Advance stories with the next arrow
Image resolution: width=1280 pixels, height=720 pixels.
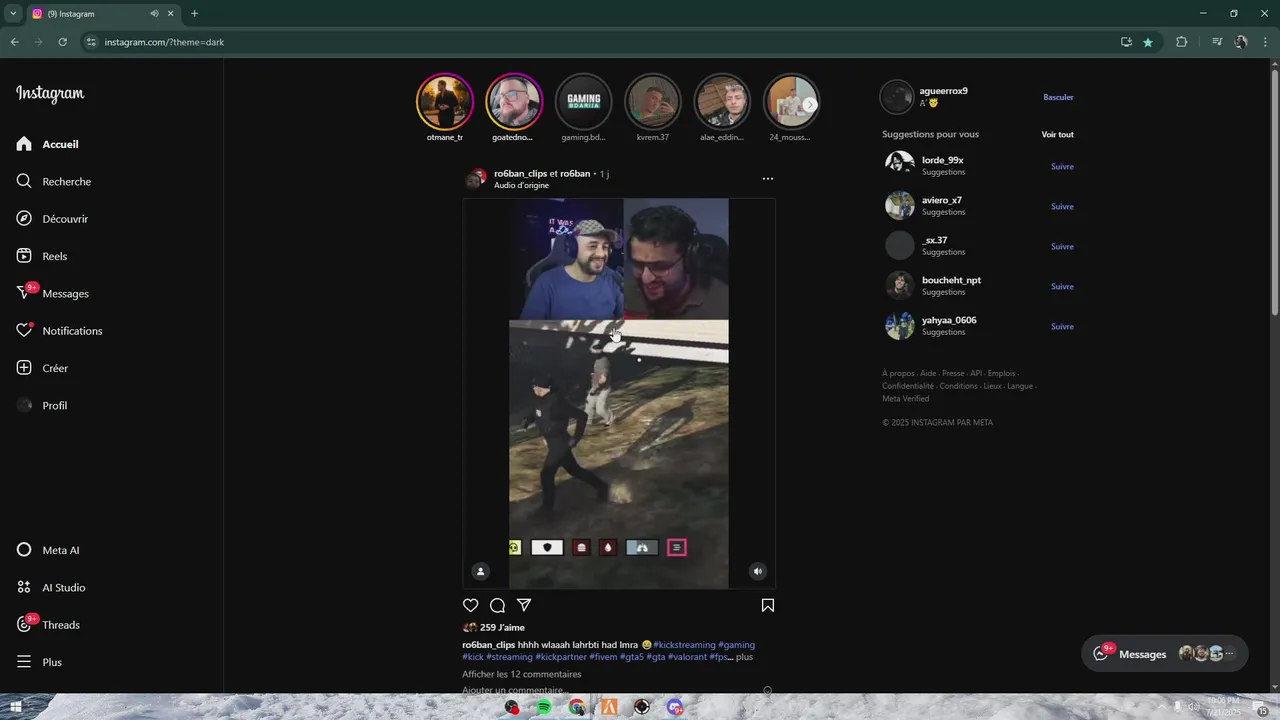pos(810,104)
